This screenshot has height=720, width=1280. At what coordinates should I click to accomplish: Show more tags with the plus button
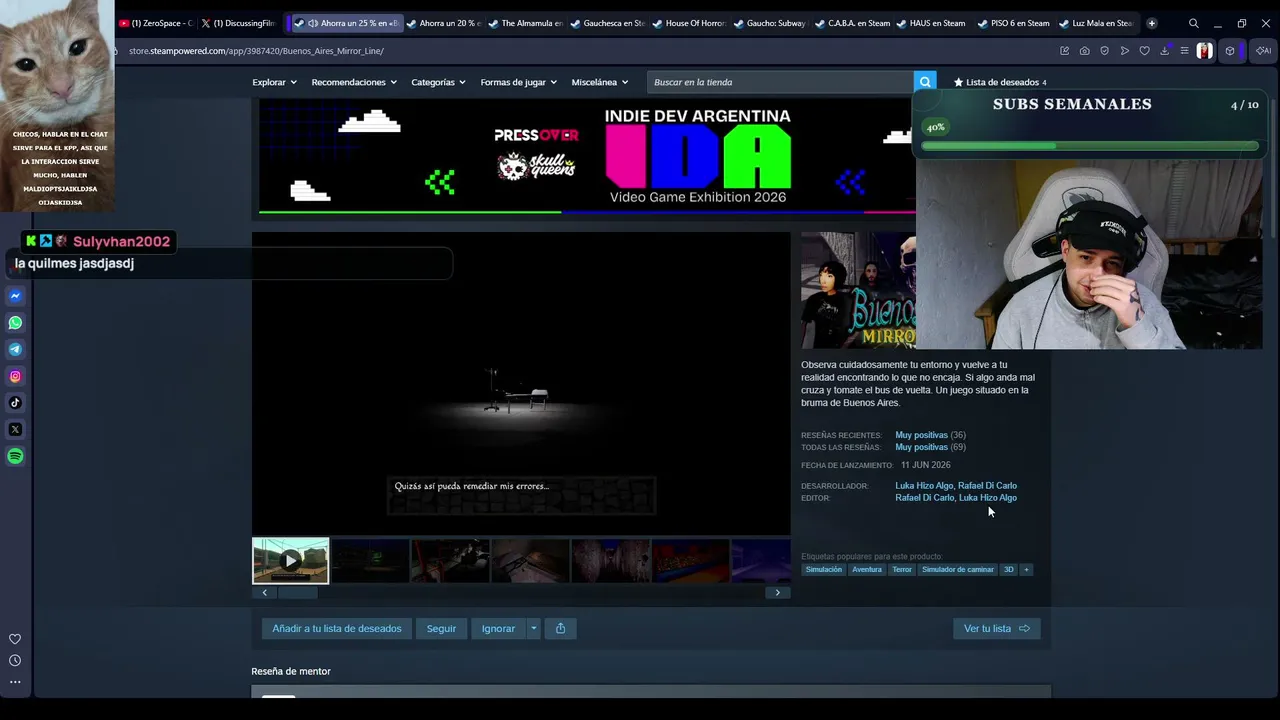1025,569
